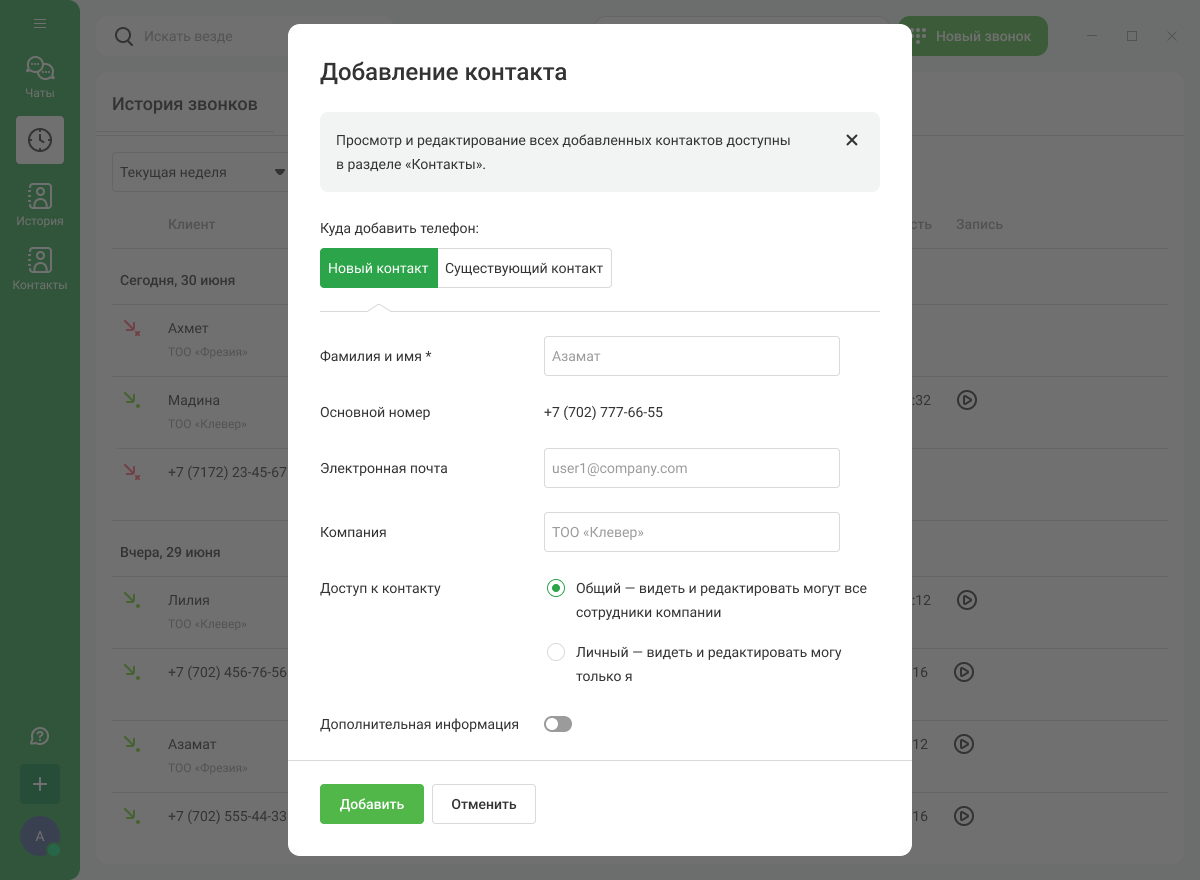Click the green plus icon in the sidebar

40,784
